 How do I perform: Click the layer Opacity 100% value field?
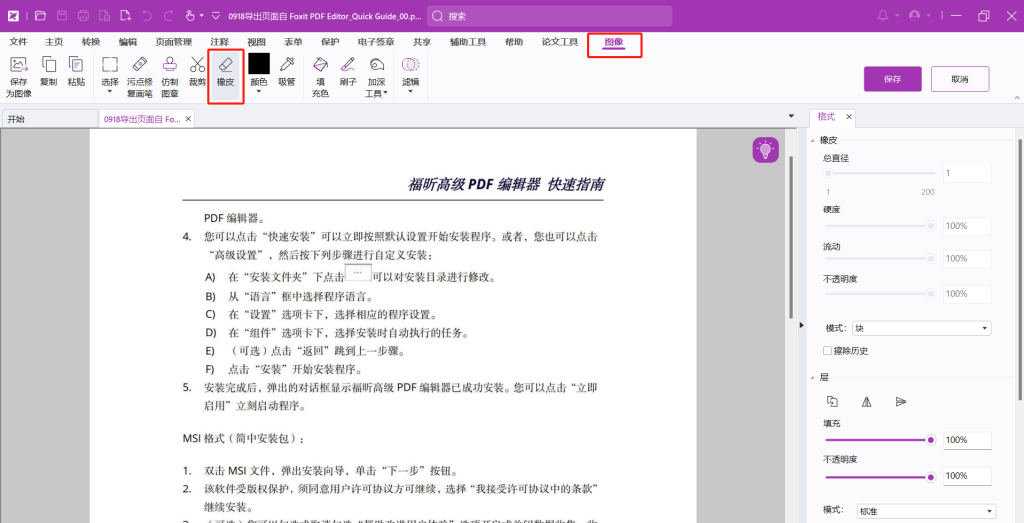967,476
